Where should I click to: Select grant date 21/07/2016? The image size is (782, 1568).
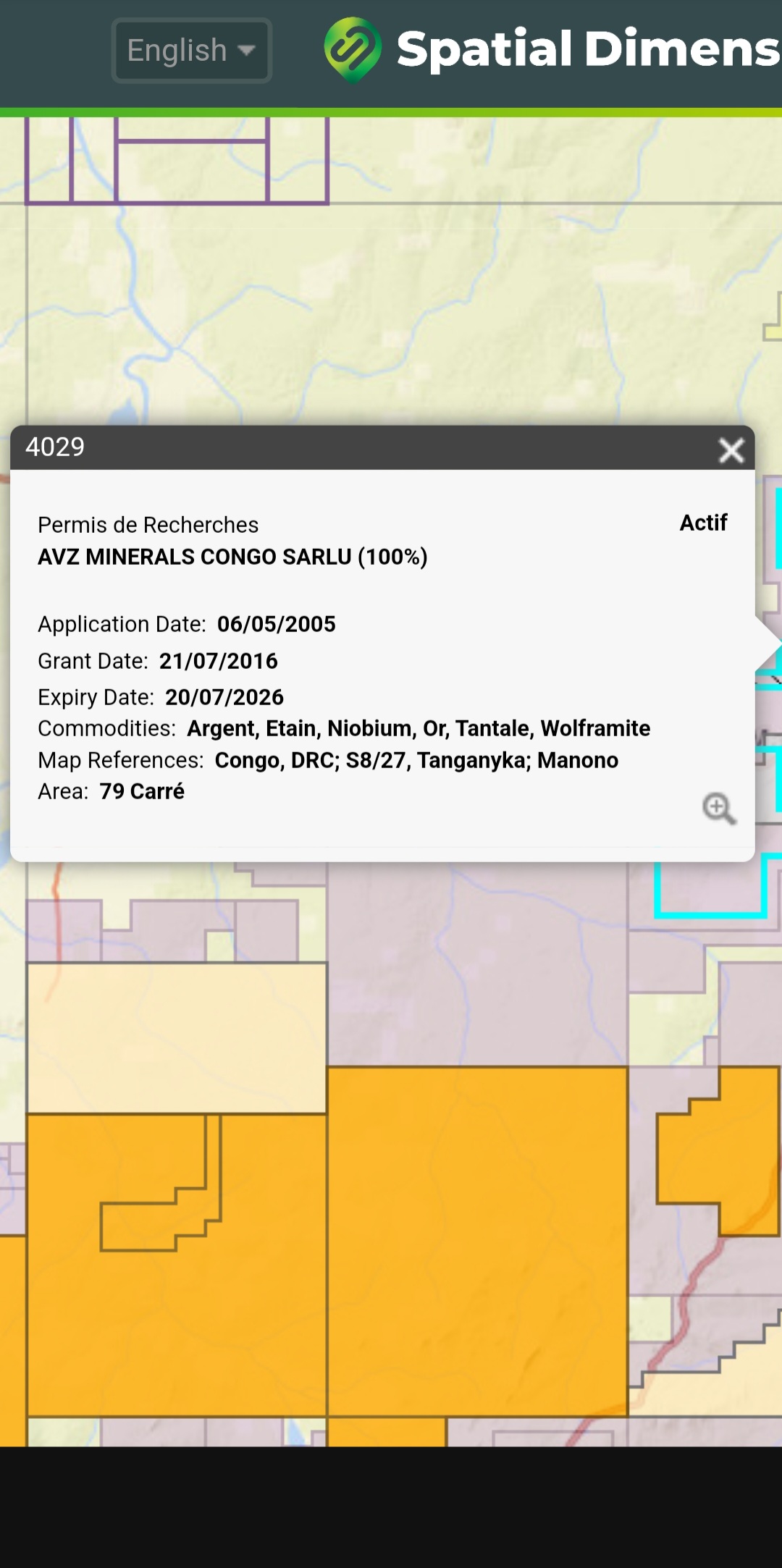click(x=219, y=661)
